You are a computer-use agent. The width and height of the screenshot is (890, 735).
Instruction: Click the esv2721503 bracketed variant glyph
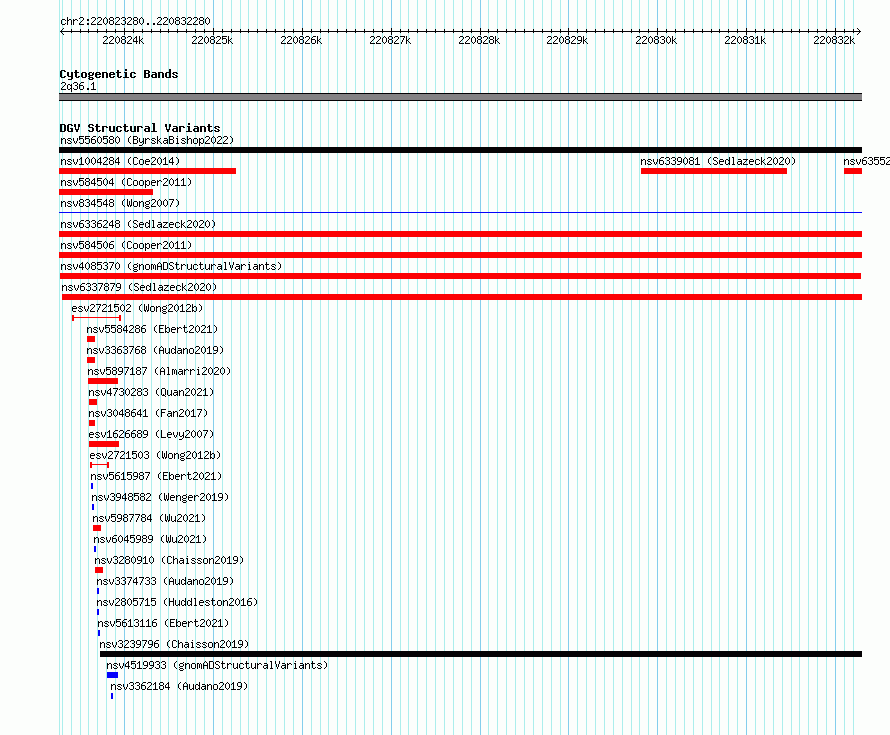tap(99, 465)
